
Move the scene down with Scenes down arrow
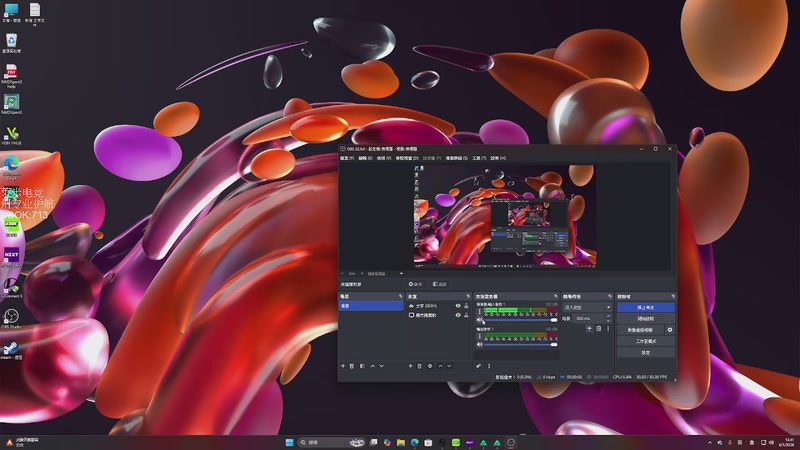pyautogui.click(x=382, y=366)
